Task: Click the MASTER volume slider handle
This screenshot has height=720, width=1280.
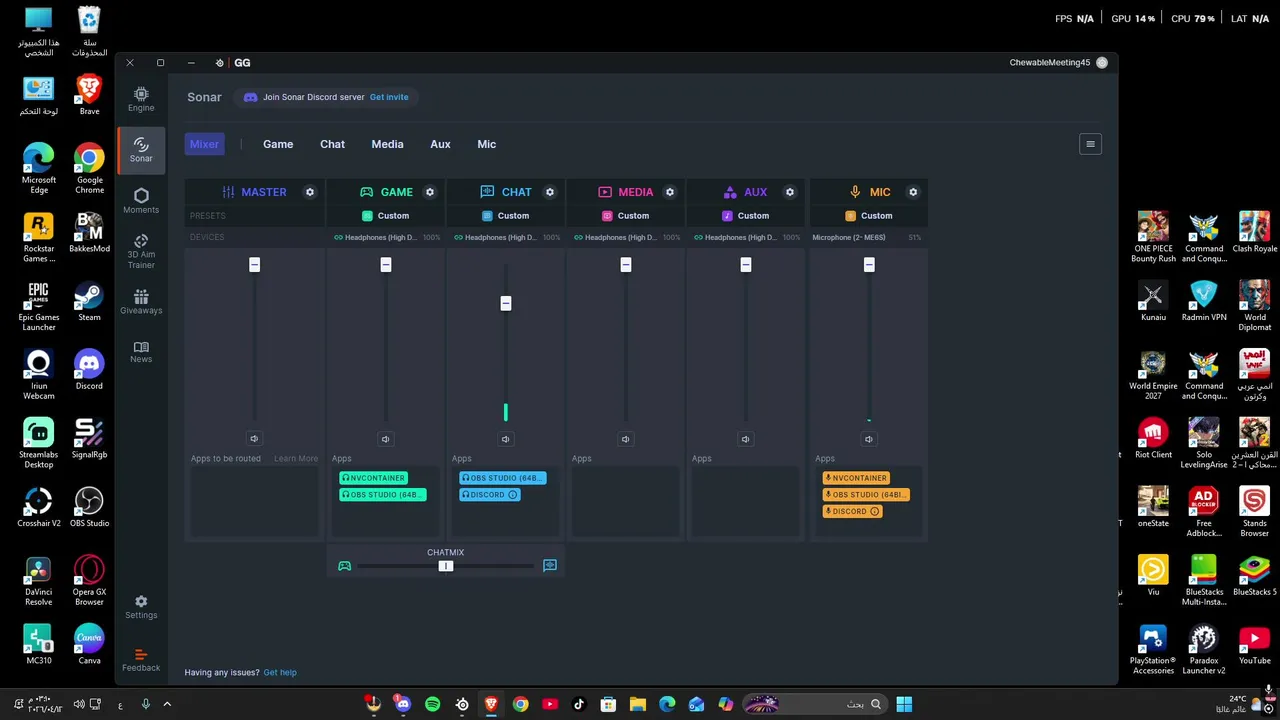Action: tap(254, 264)
